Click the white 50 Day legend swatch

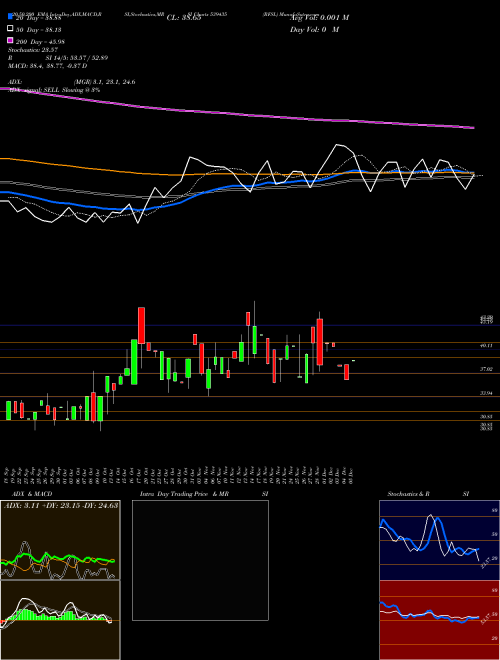(10, 29)
